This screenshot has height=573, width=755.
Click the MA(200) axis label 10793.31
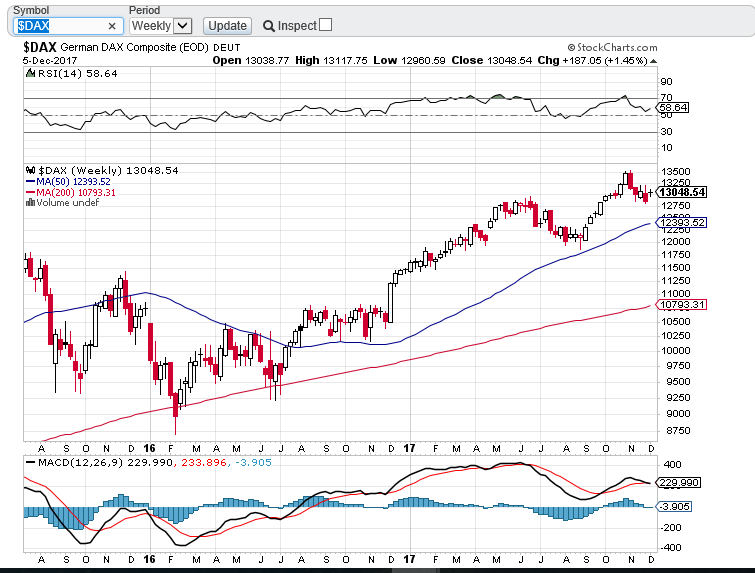682,304
